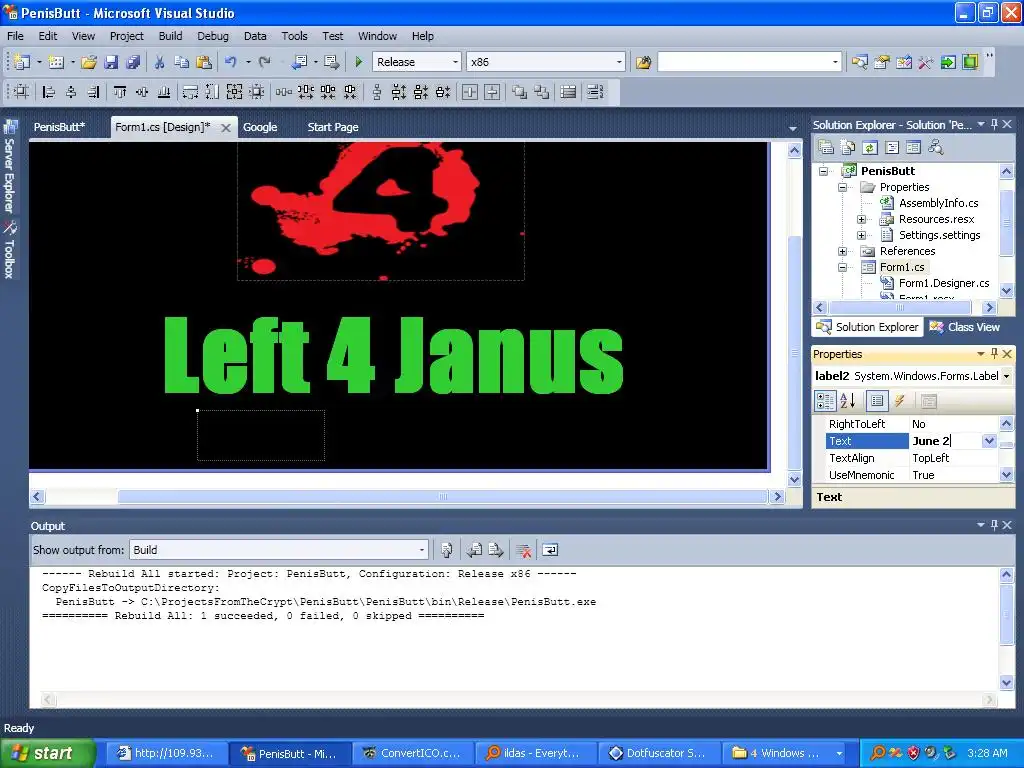
Task: Click the Text property value field
Action: (x=946, y=441)
